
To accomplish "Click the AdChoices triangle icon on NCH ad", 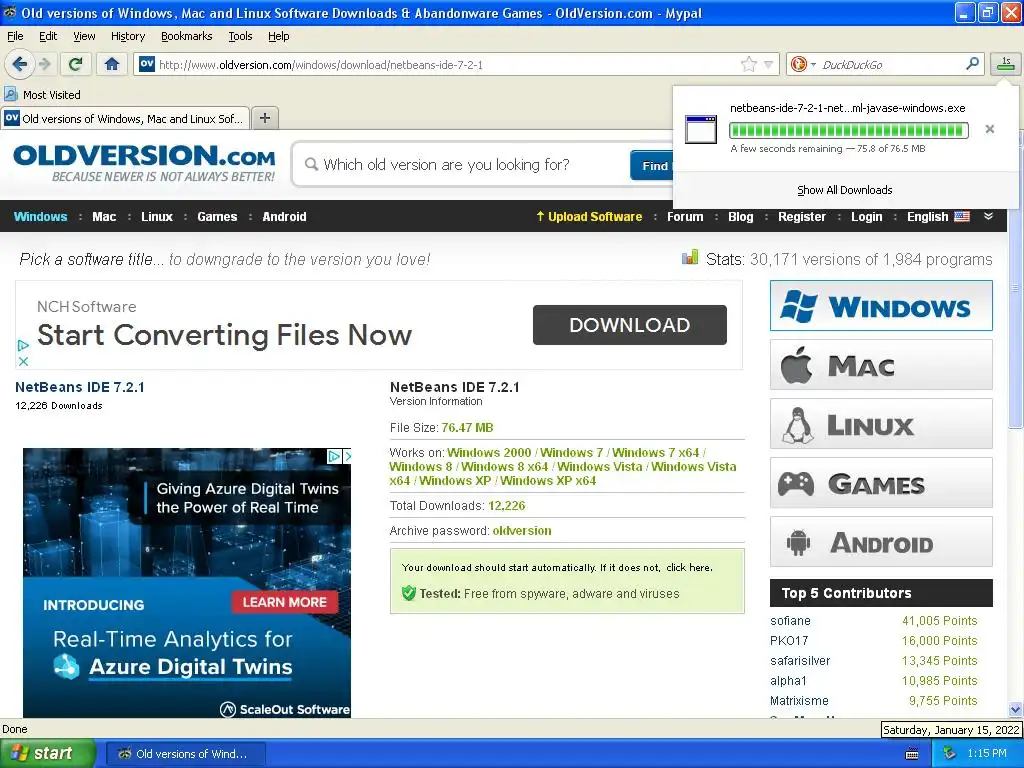I will [x=23, y=345].
